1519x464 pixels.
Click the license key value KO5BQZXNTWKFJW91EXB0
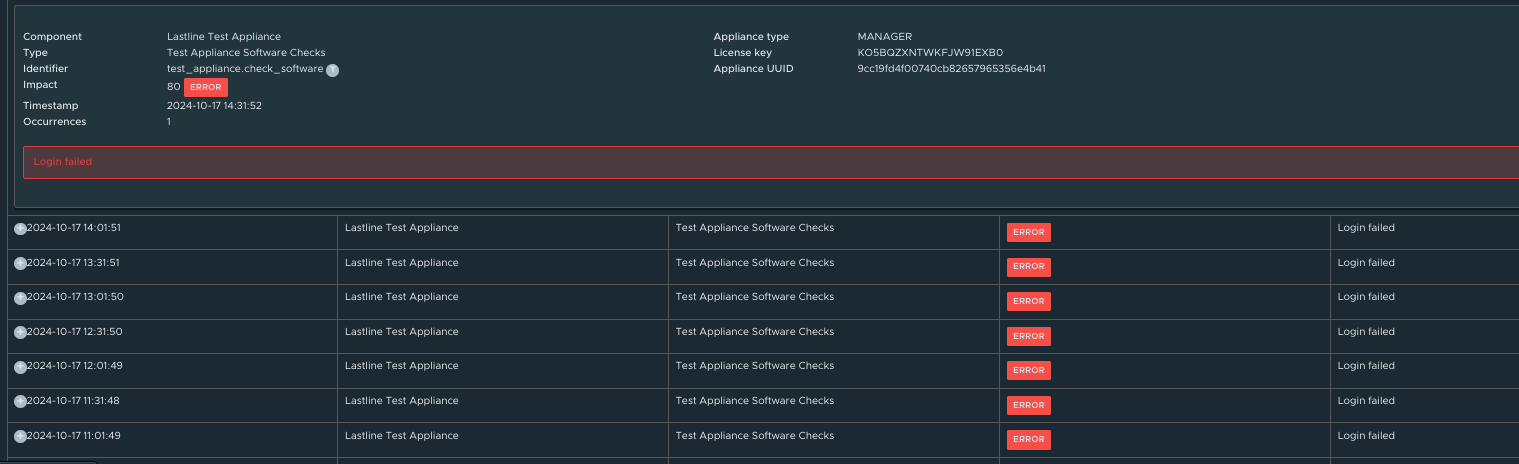pyautogui.click(x=930, y=53)
